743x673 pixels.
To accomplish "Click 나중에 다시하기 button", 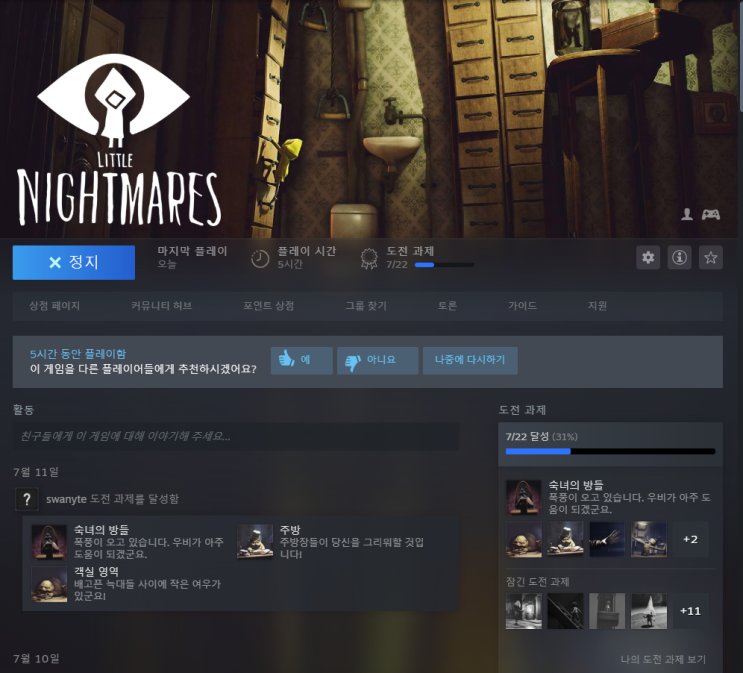I will click(x=470, y=360).
